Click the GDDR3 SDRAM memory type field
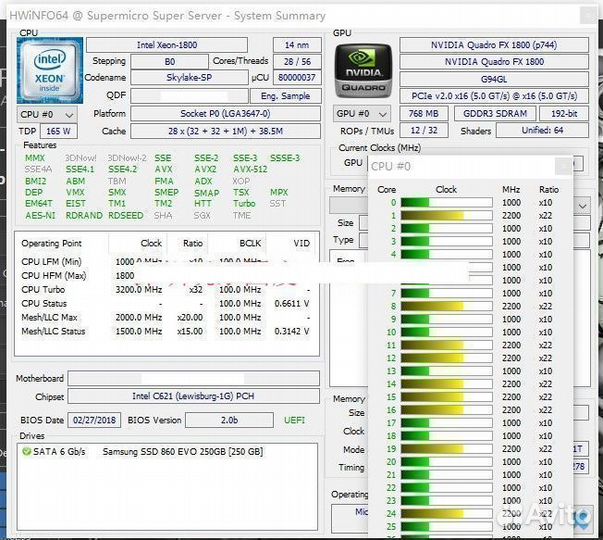The width and height of the screenshot is (603, 540). point(495,113)
